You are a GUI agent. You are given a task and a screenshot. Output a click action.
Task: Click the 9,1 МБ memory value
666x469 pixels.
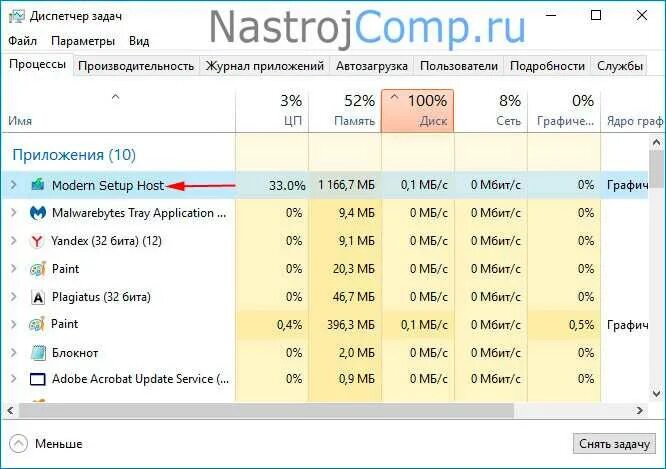357,241
